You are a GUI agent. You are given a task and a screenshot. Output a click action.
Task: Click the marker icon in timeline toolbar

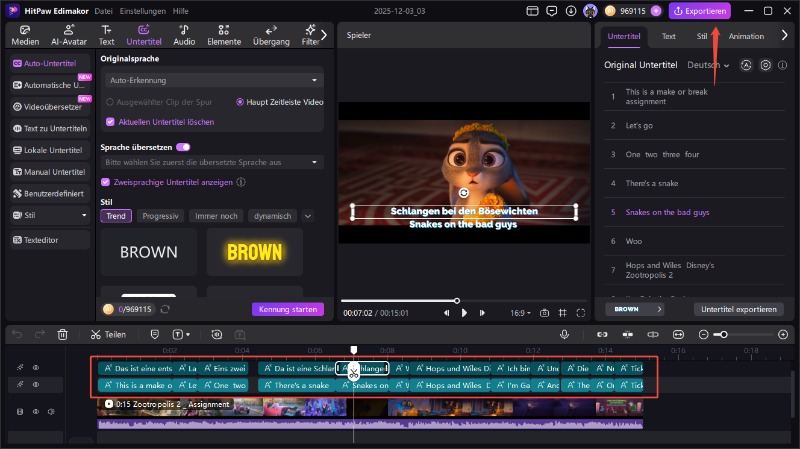(x=155, y=335)
